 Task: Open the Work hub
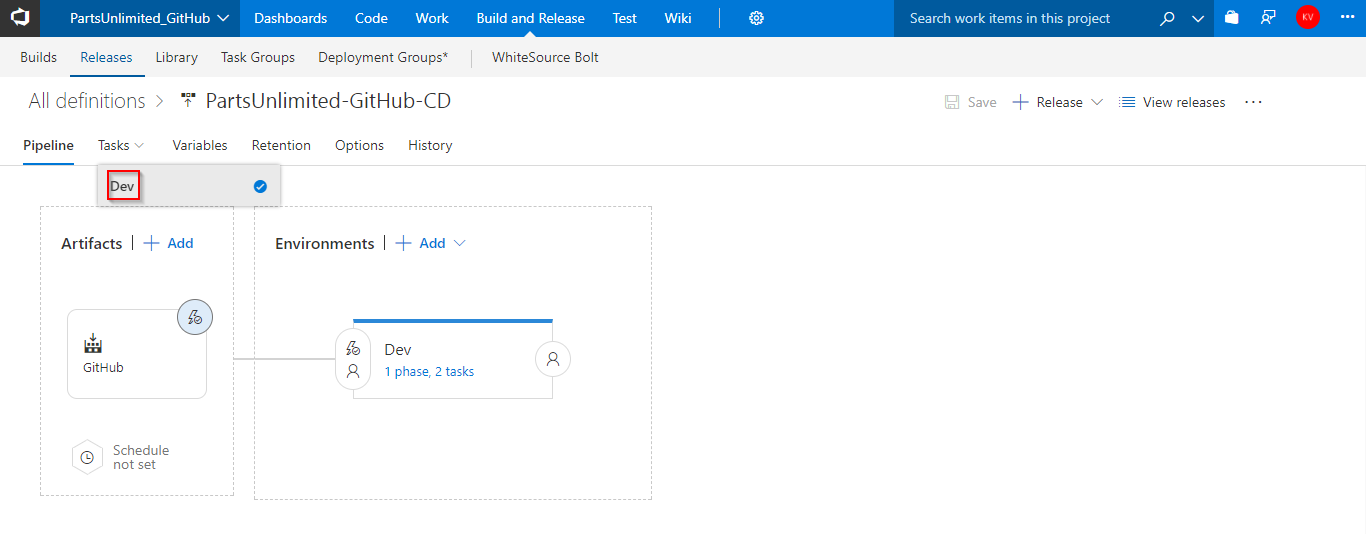[x=432, y=18]
